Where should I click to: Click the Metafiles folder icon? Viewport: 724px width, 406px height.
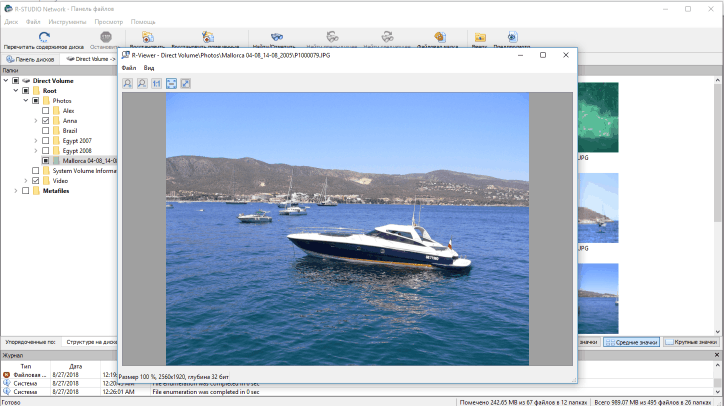coord(36,191)
